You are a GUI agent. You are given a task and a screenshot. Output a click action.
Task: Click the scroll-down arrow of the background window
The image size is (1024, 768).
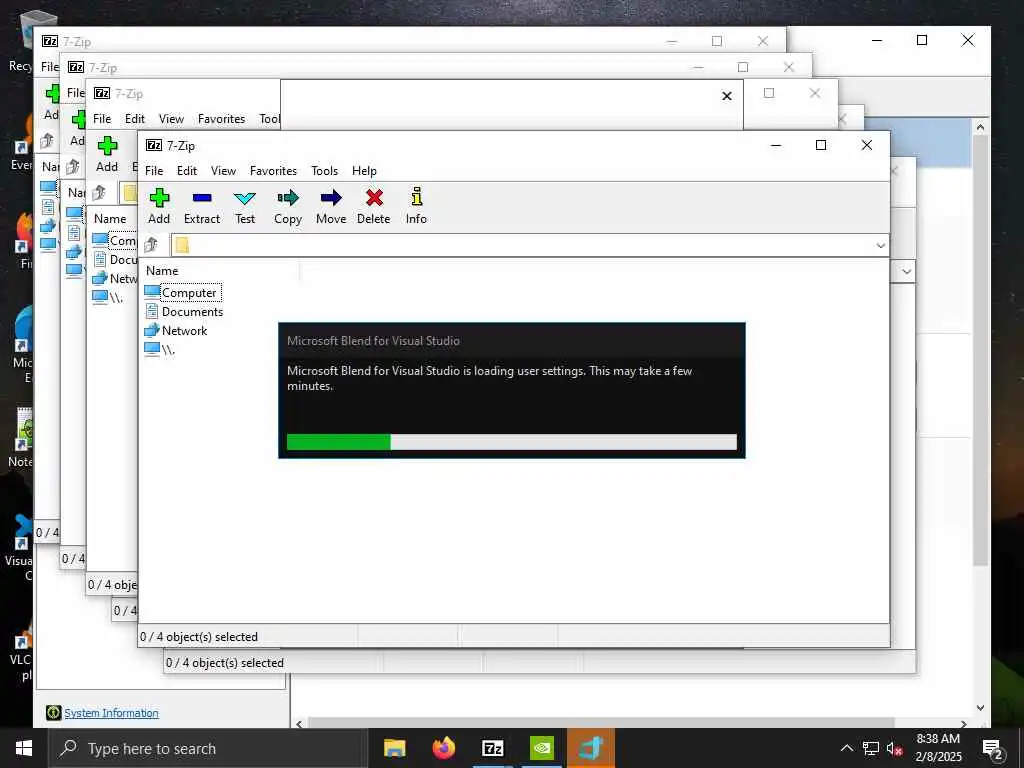click(980, 708)
